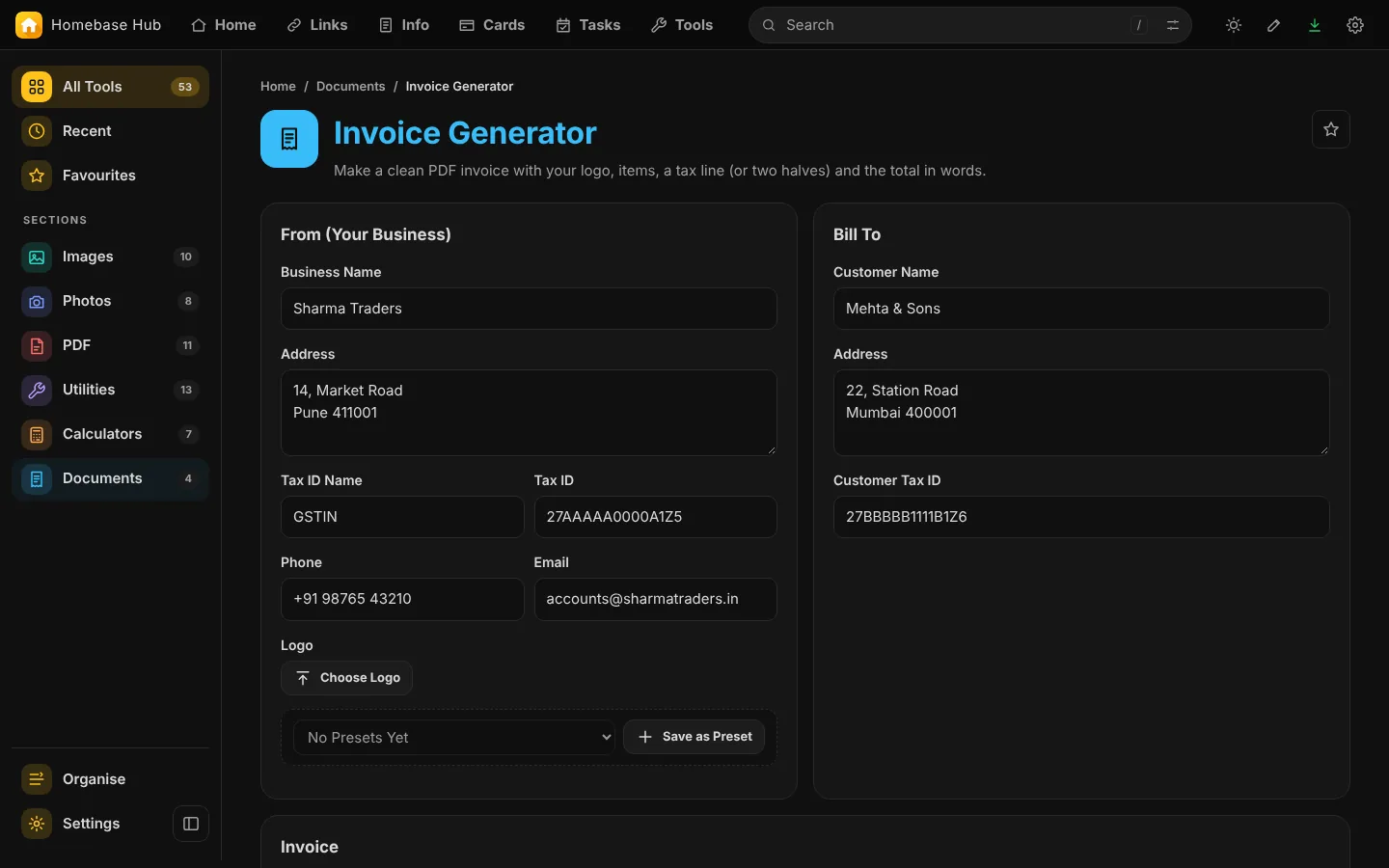Open the Photos section in the sidebar

(110, 301)
